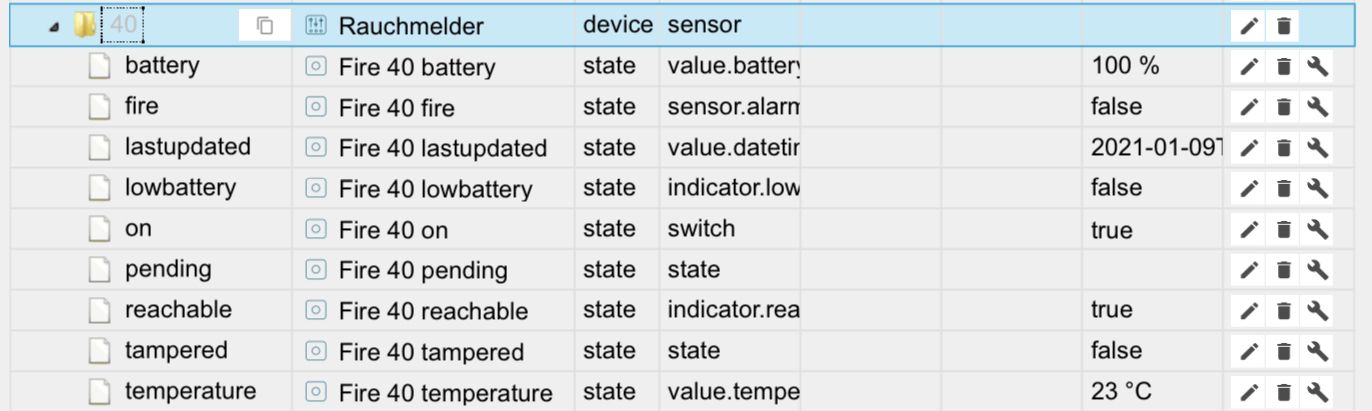Delete the lowbattery state row
The image size is (1372, 411).
1283,189
